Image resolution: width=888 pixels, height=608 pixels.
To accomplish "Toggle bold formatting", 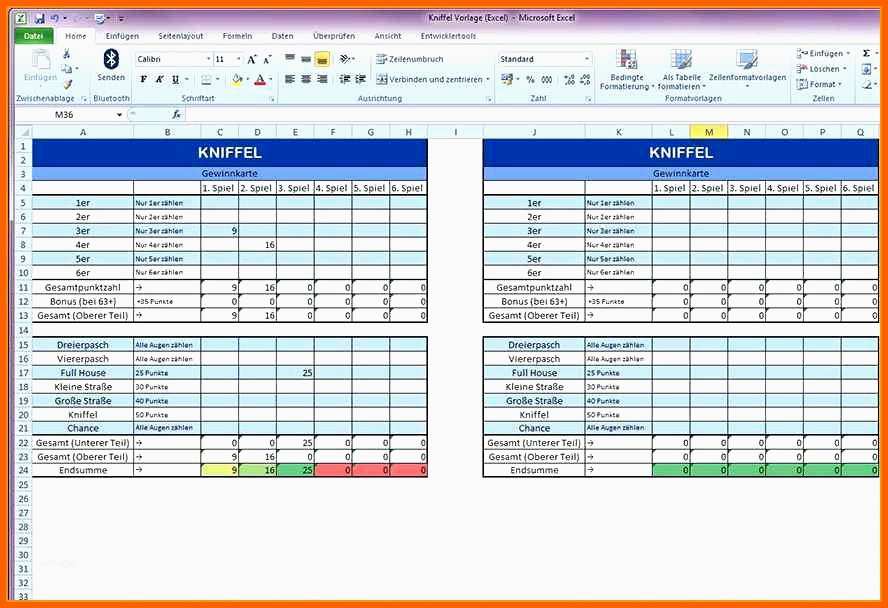I will [144, 80].
